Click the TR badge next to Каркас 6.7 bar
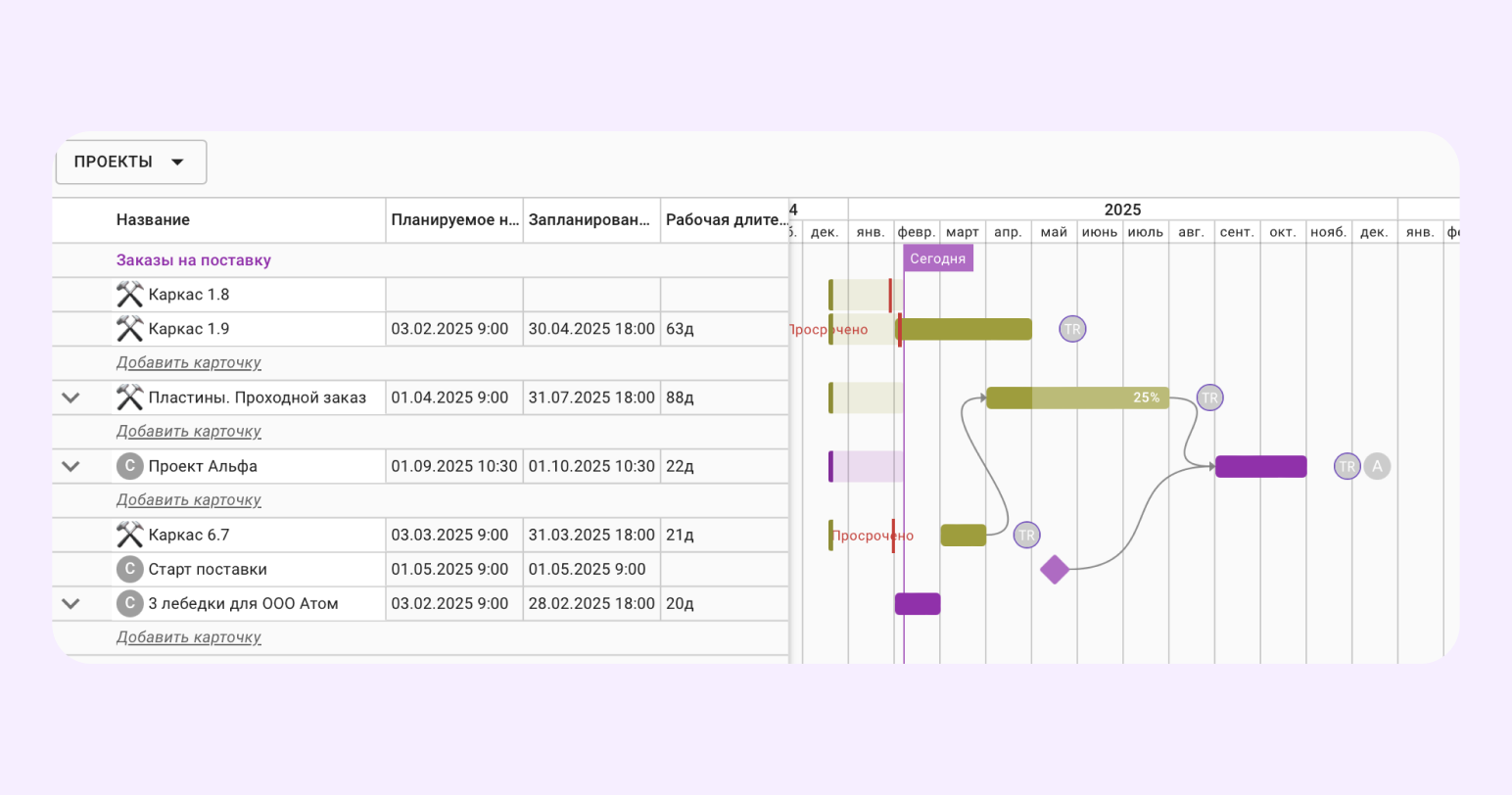This screenshot has width=1512, height=795. coord(1026,535)
